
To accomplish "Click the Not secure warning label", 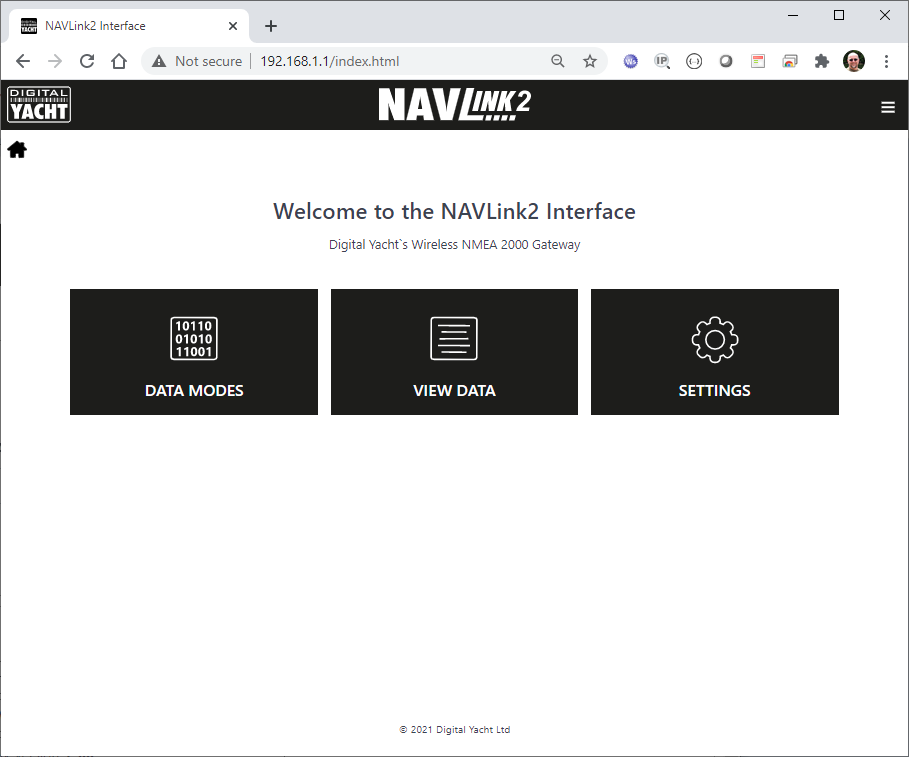I will (205, 61).
